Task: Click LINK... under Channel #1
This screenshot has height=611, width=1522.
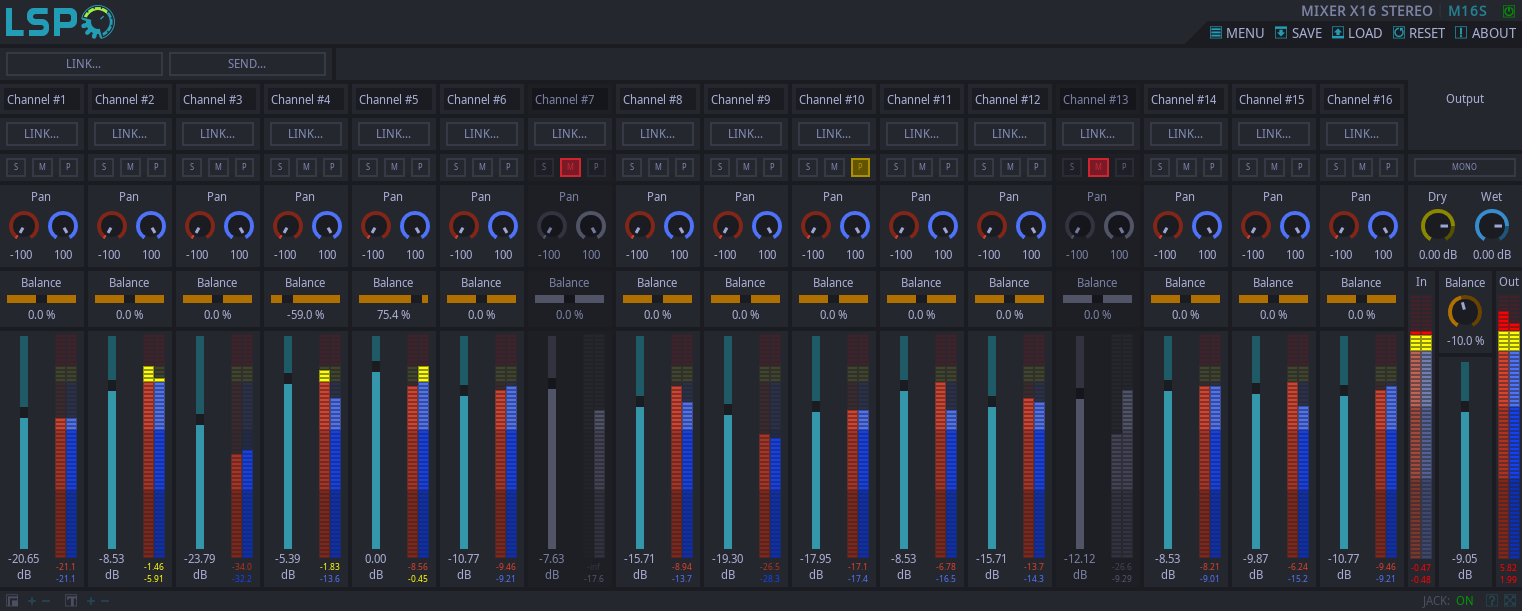Action: coord(41,134)
